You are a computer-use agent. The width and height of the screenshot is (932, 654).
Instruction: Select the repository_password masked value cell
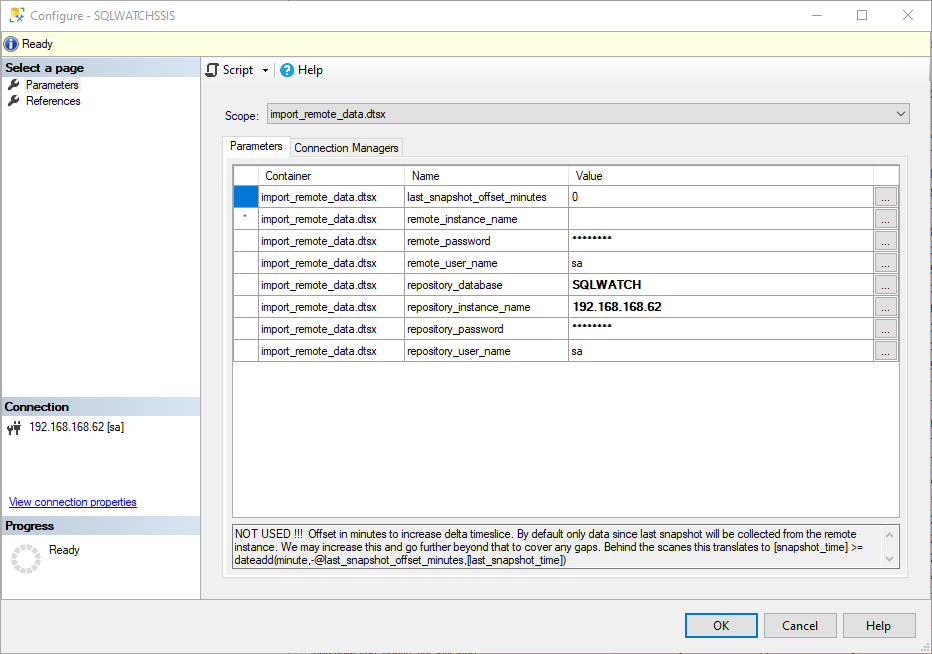pyautogui.click(x=720, y=329)
